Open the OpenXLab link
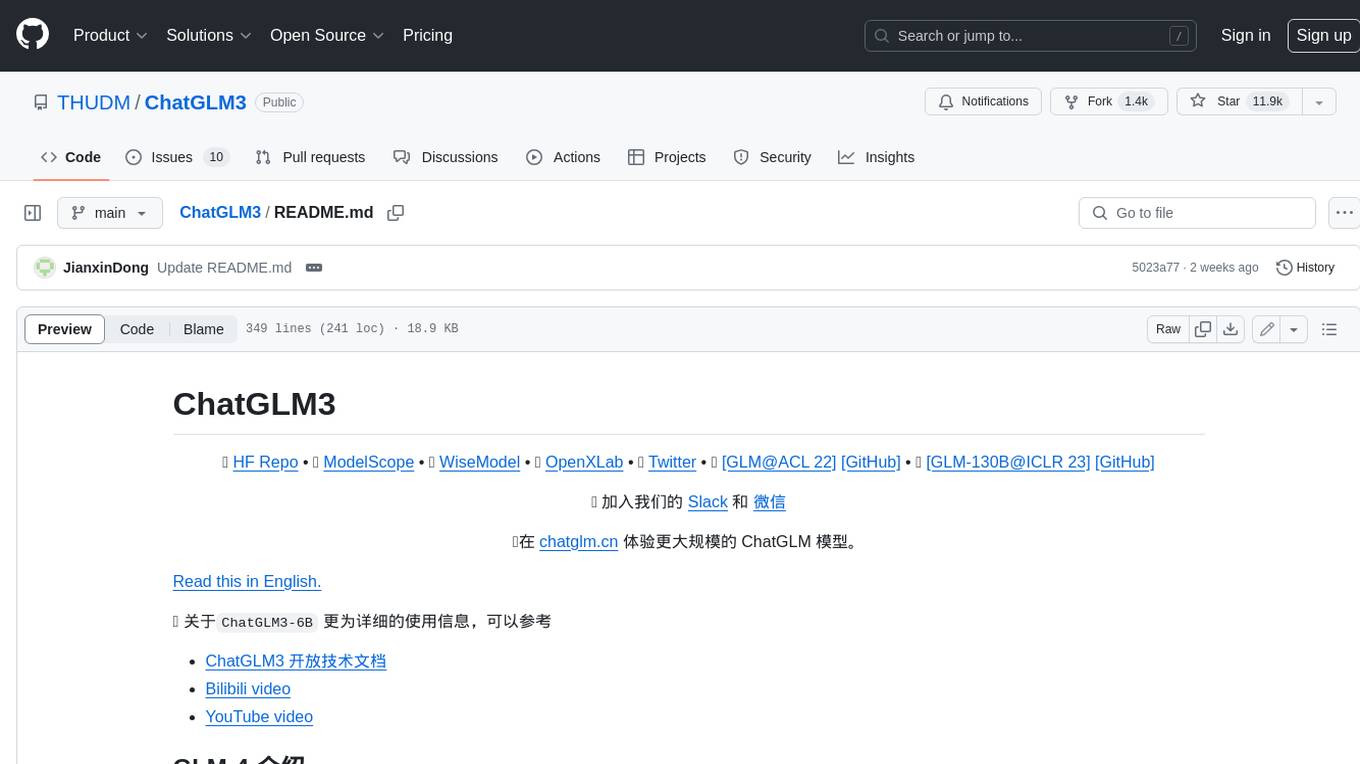 (x=584, y=462)
